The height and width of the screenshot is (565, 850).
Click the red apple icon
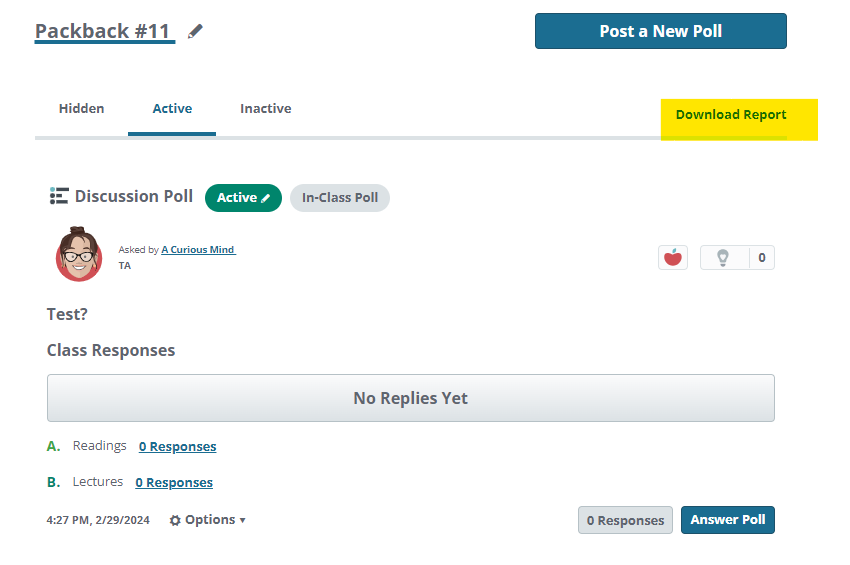click(673, 258)
